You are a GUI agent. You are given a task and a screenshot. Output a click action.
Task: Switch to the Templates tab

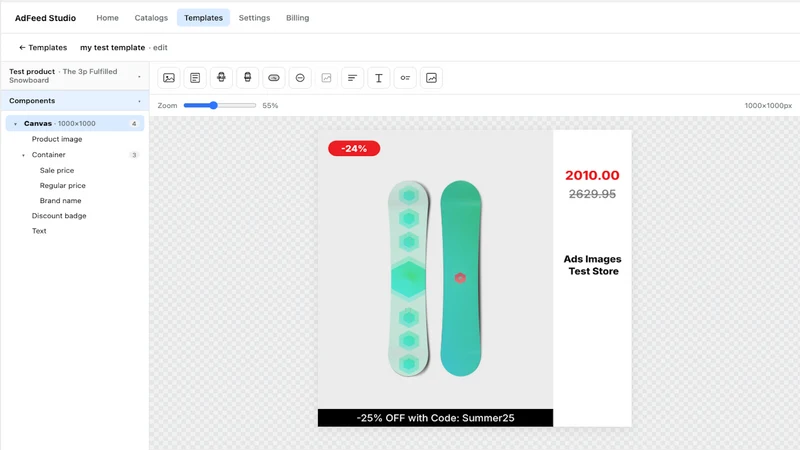click(x=203, y=18)
